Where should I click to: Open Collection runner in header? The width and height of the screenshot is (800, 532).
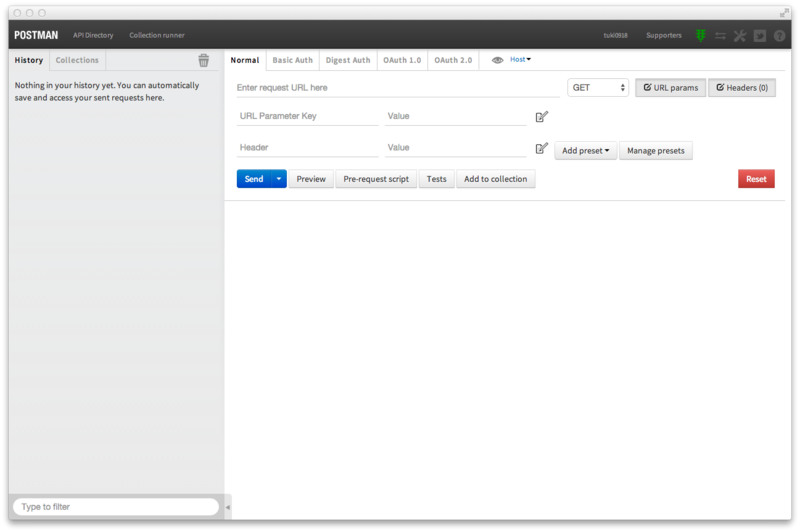pos(157,35)
